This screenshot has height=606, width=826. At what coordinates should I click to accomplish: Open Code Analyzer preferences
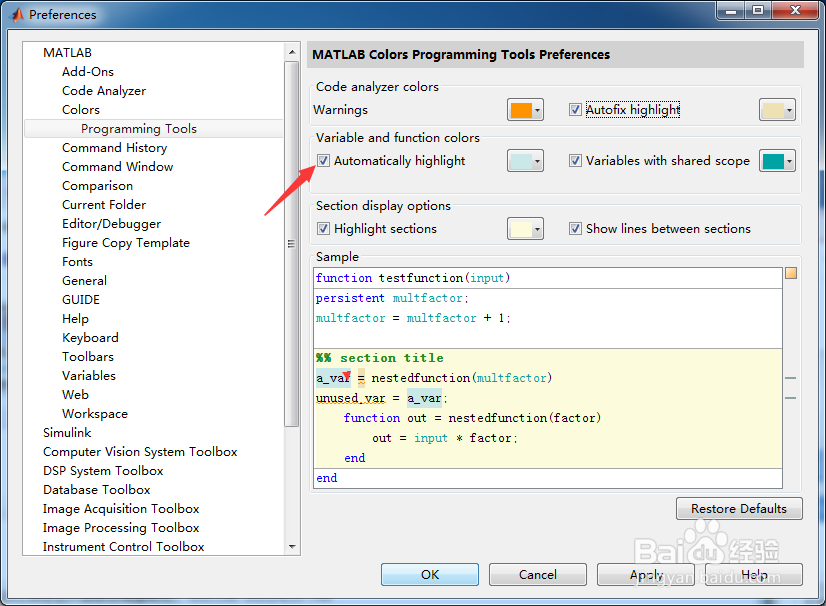coord(104,91)
